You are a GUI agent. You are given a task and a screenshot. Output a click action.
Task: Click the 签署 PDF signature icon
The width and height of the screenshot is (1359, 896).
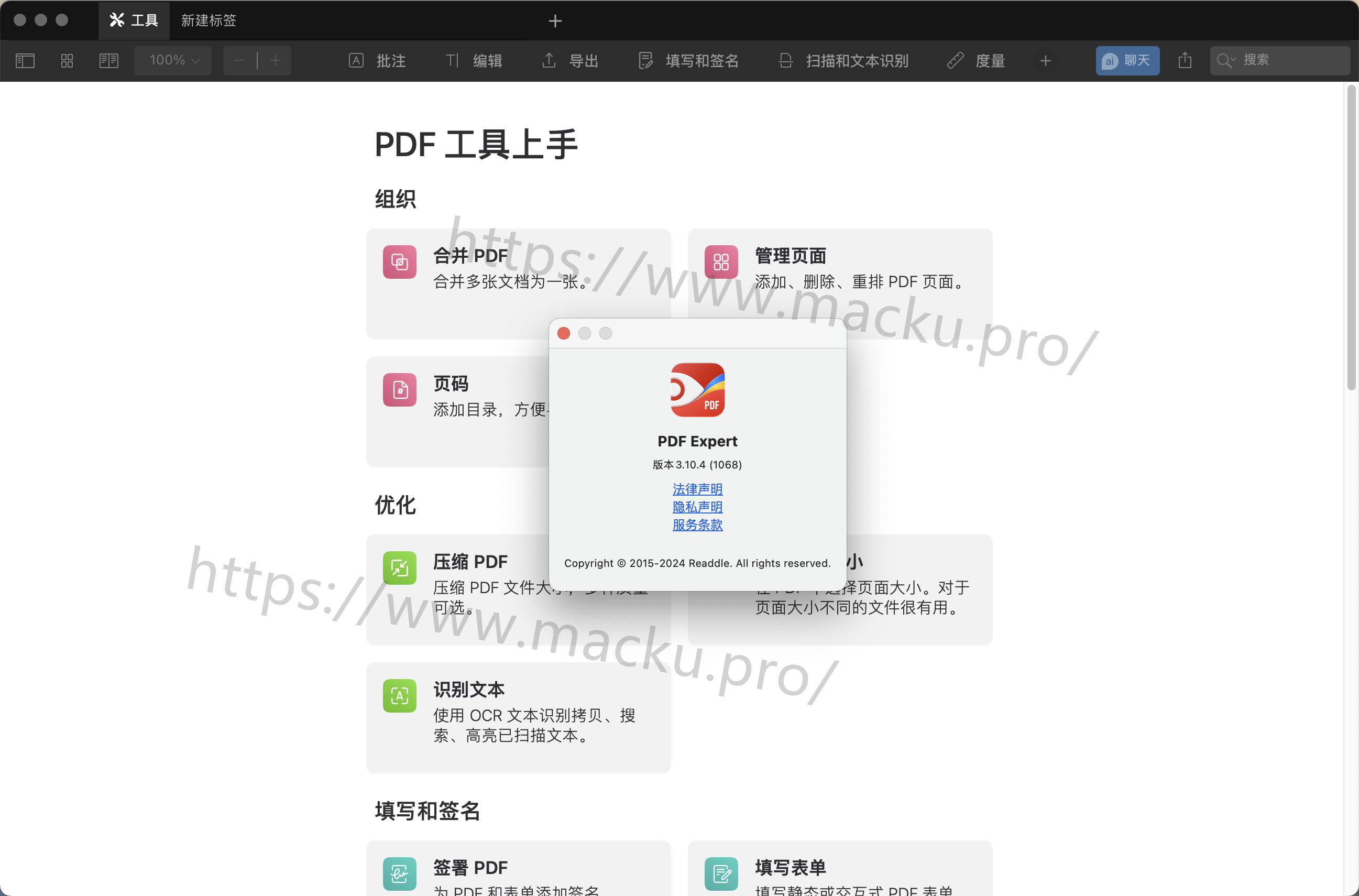[399, 873]
